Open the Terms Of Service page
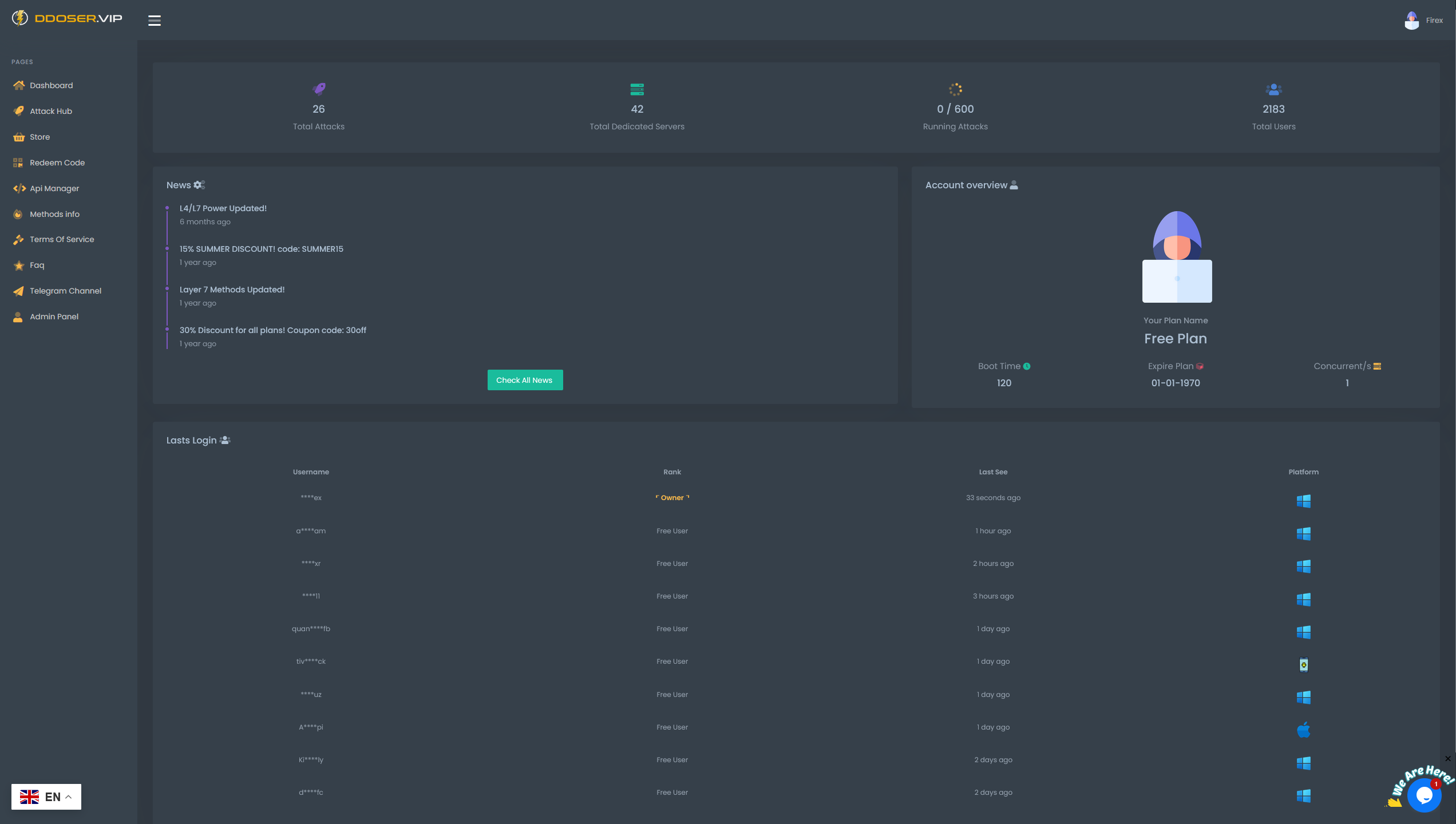Screen dimensions: 1456x824 [x=62, y=239]
